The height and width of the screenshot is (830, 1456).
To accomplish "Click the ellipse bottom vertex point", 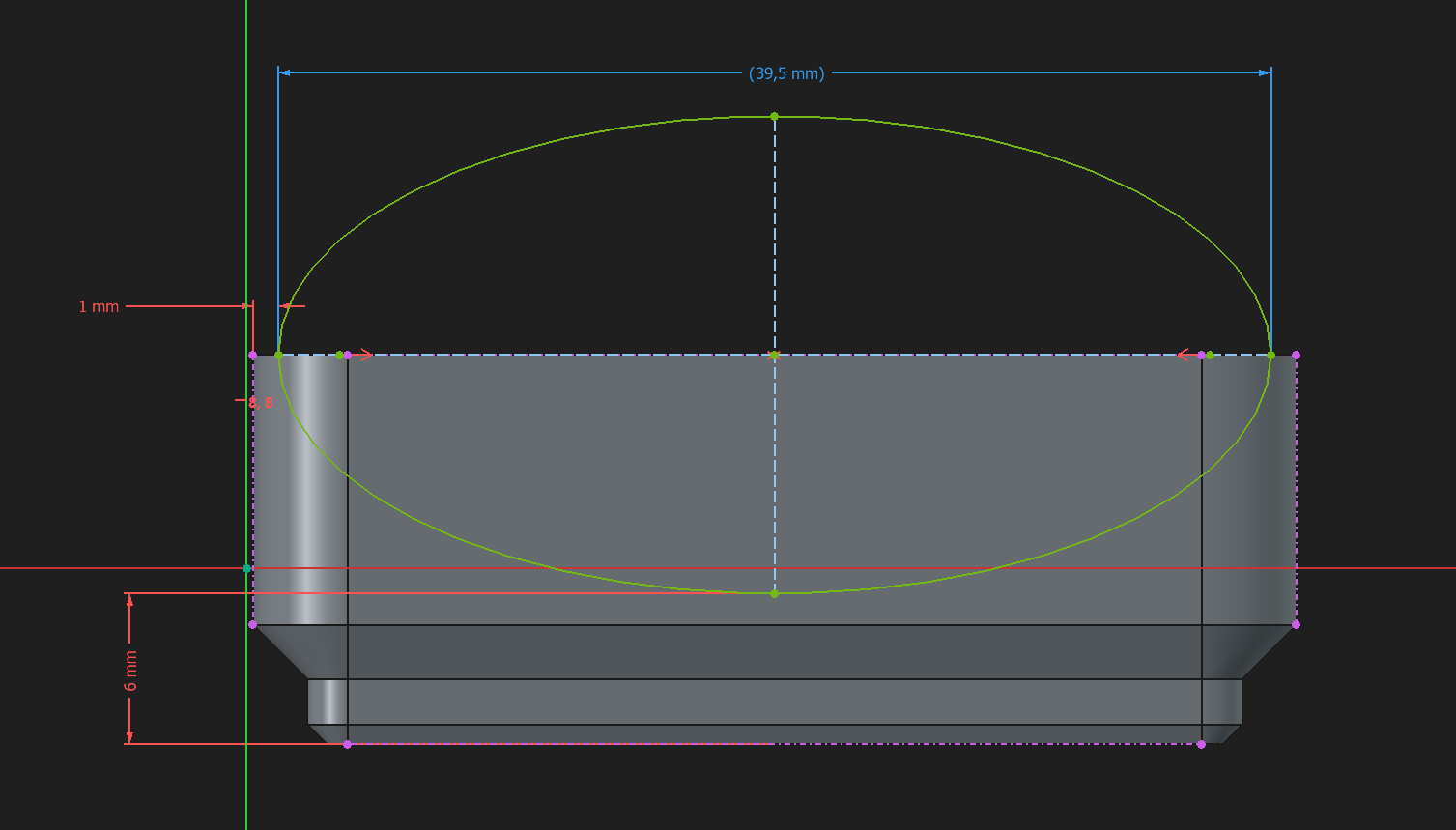I will click(774, 593).
